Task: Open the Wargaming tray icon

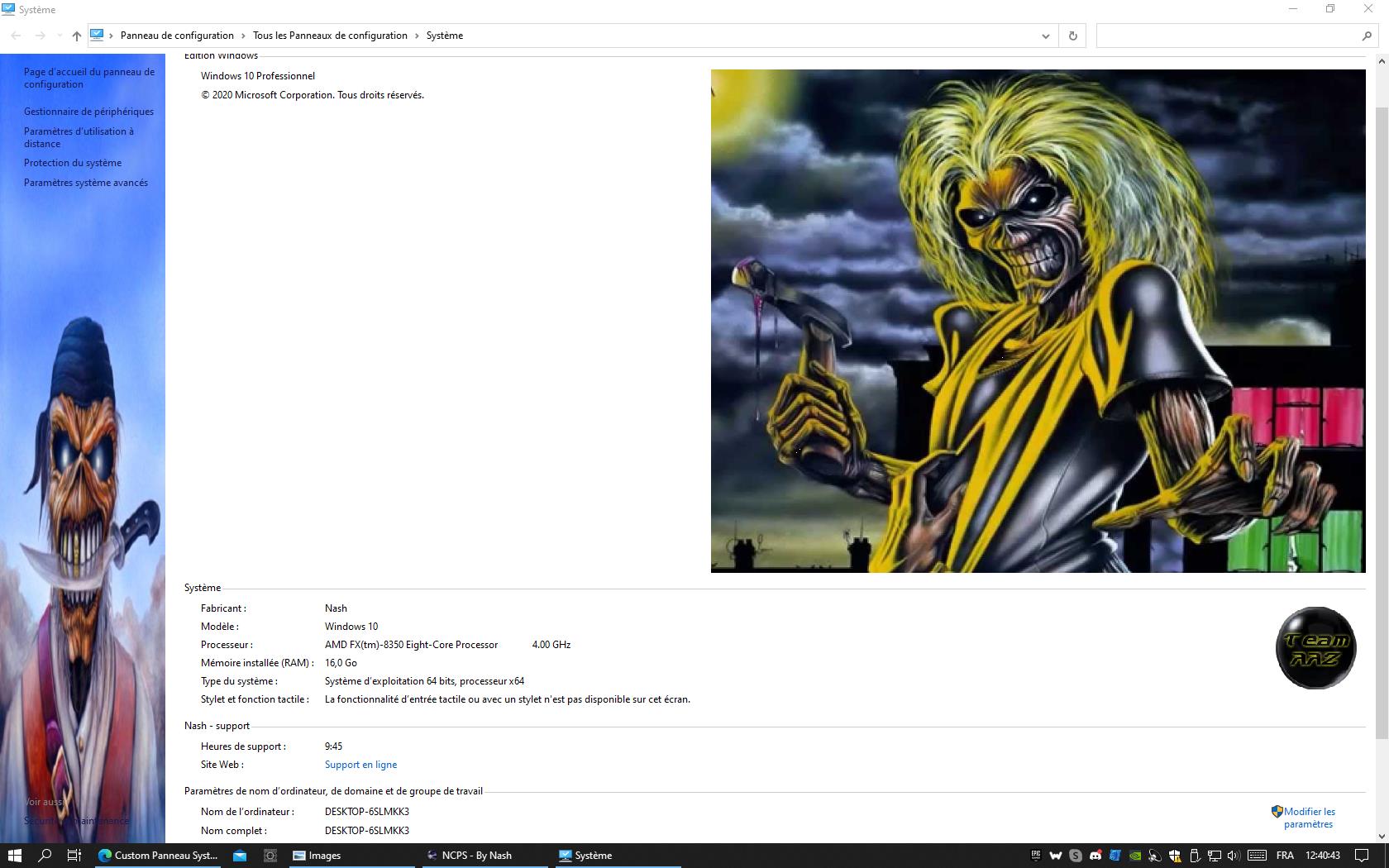Action: pos(1056,856)
